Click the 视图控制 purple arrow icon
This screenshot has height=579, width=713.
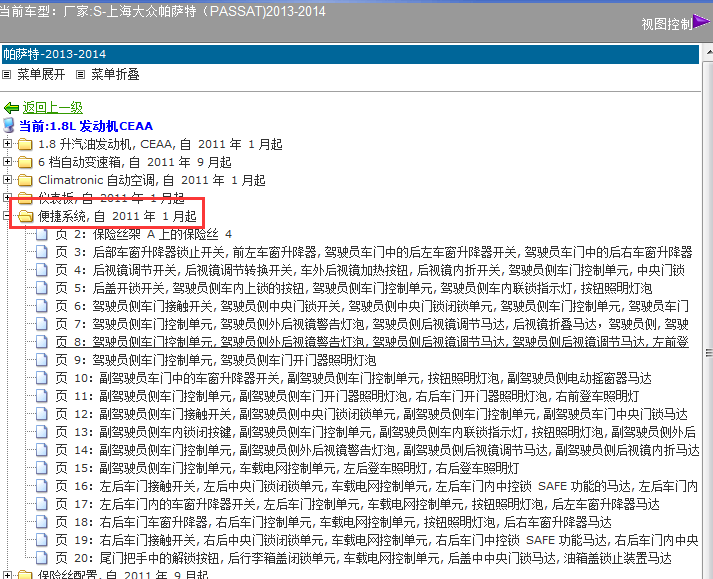(701, 21)
